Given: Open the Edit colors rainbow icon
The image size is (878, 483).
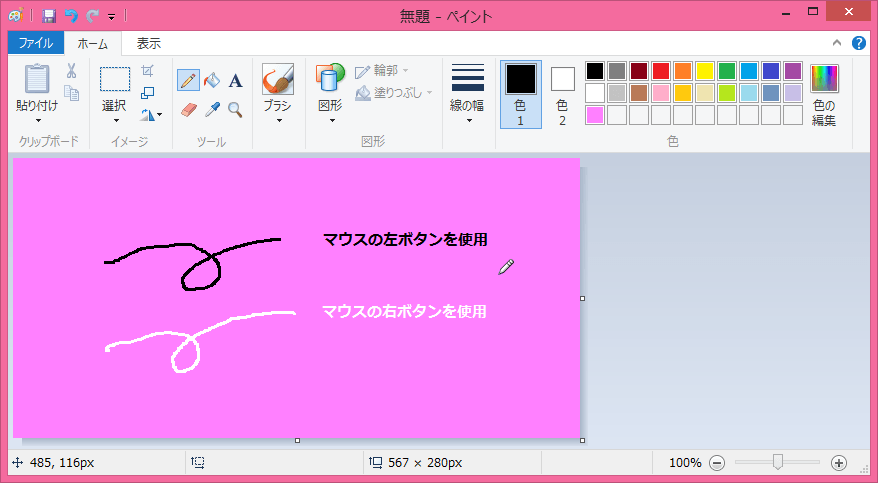Looking at the screenshot, I should click(x=824, y=78).
